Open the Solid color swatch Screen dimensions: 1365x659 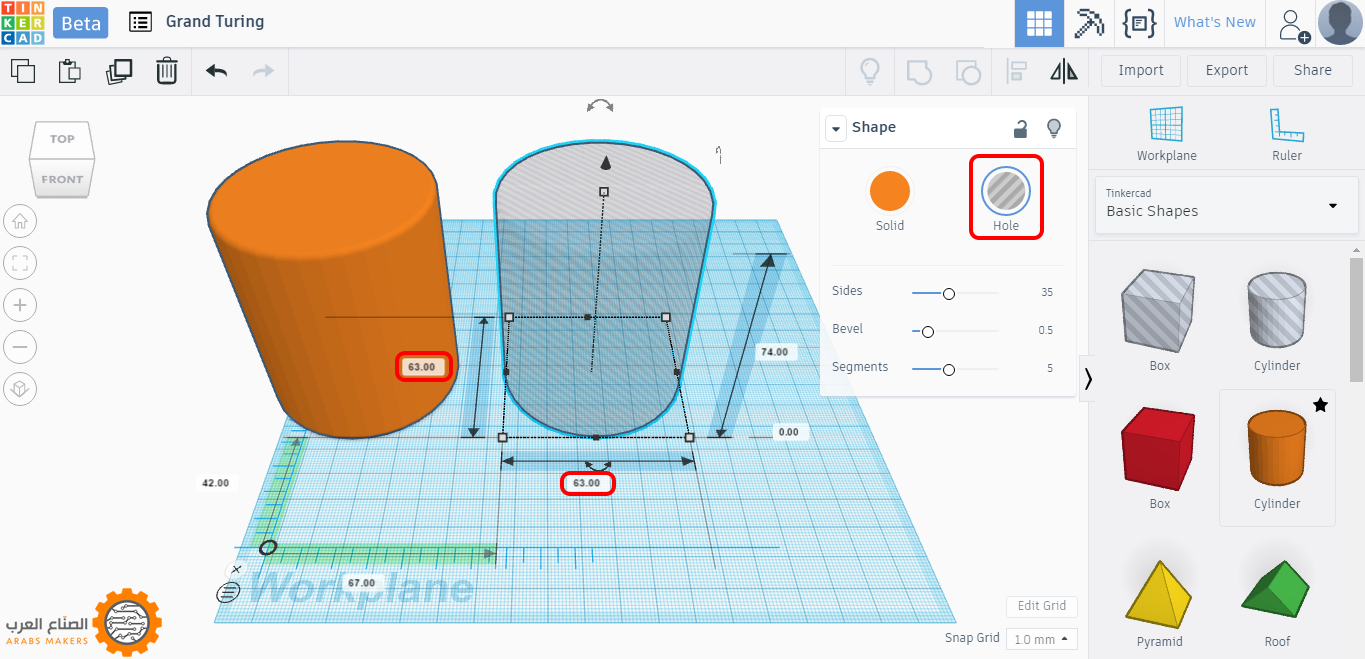point(890,191)
